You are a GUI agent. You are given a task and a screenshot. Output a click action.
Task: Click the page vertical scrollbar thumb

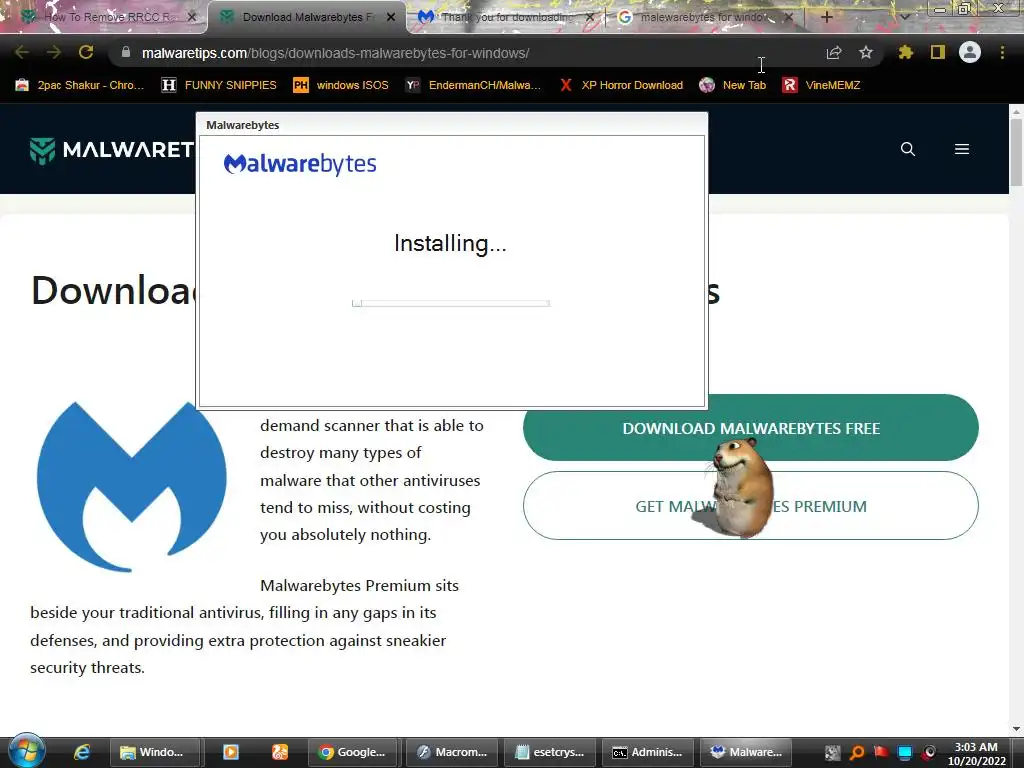(1016, 152)
